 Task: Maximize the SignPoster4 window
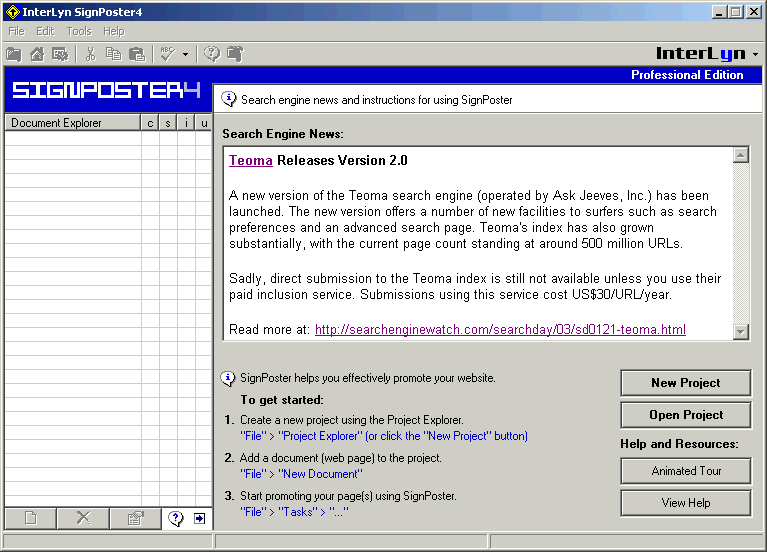click(x=735, y=12)
